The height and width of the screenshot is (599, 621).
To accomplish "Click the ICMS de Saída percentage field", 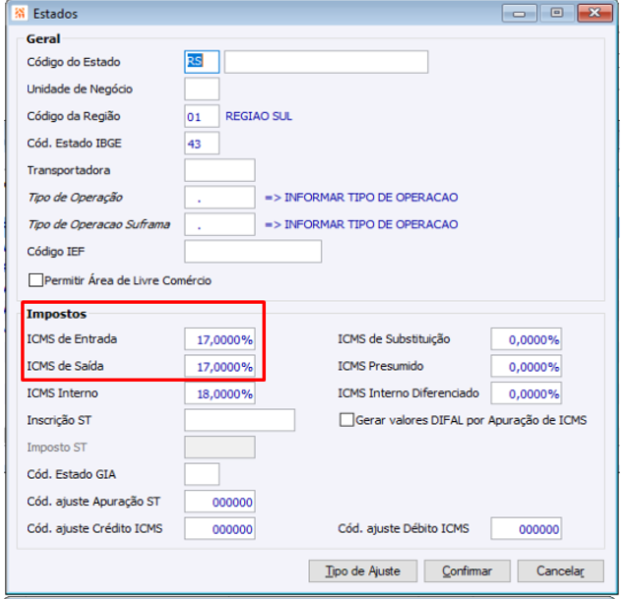I will point(220,366).
